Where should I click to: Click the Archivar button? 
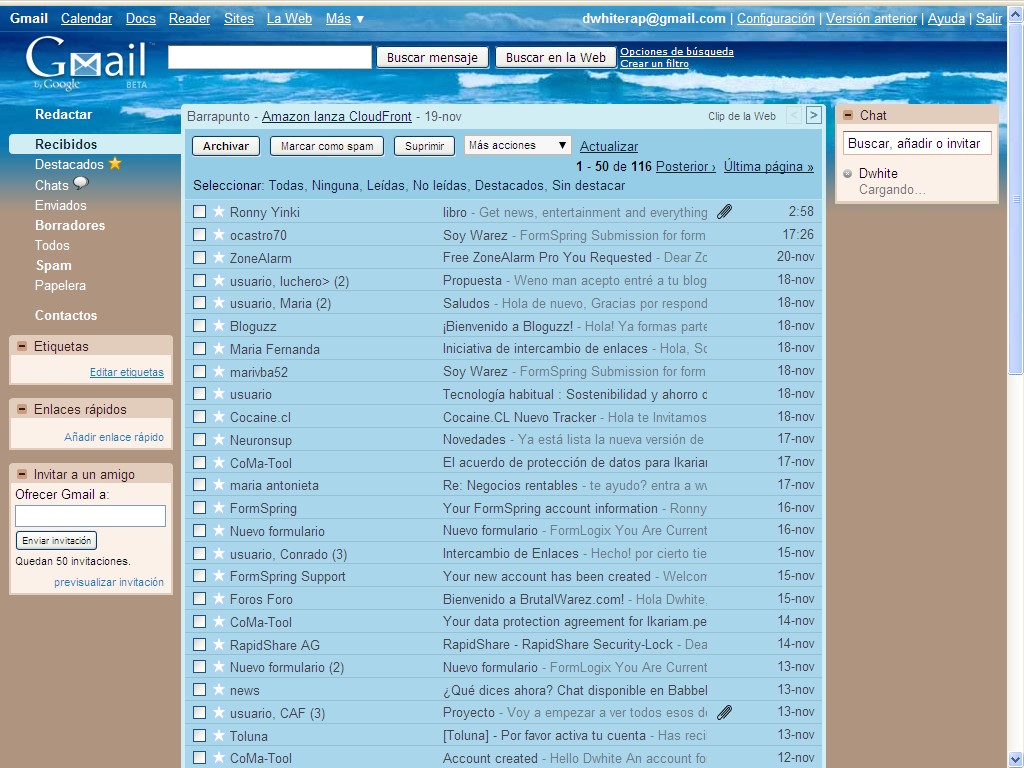(225, 146)
